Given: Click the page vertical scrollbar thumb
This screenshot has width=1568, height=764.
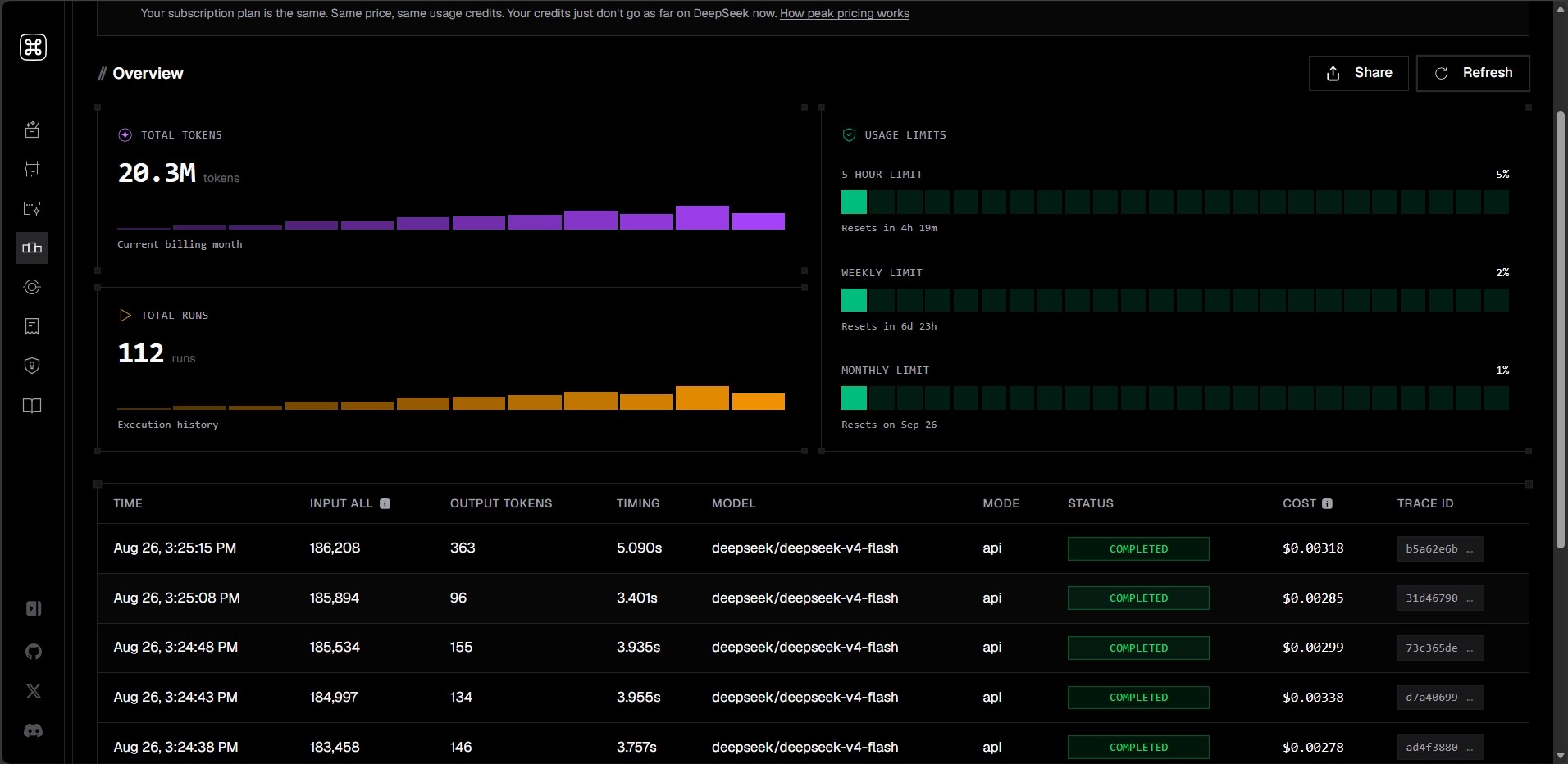Looking at the screenshot, I should point(1560,328).
